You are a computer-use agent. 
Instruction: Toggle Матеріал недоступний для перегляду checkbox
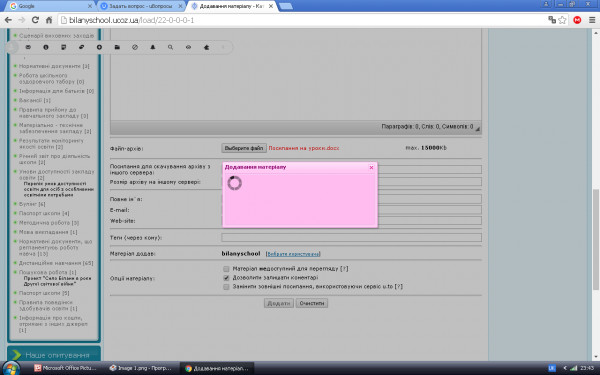(226, 269)
